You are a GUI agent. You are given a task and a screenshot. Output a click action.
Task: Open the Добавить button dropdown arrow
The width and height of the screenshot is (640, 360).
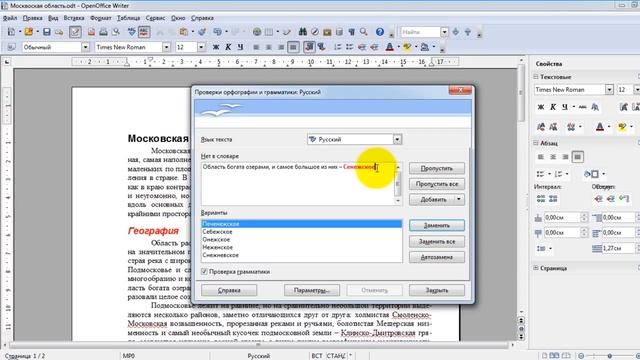point(459,200)
